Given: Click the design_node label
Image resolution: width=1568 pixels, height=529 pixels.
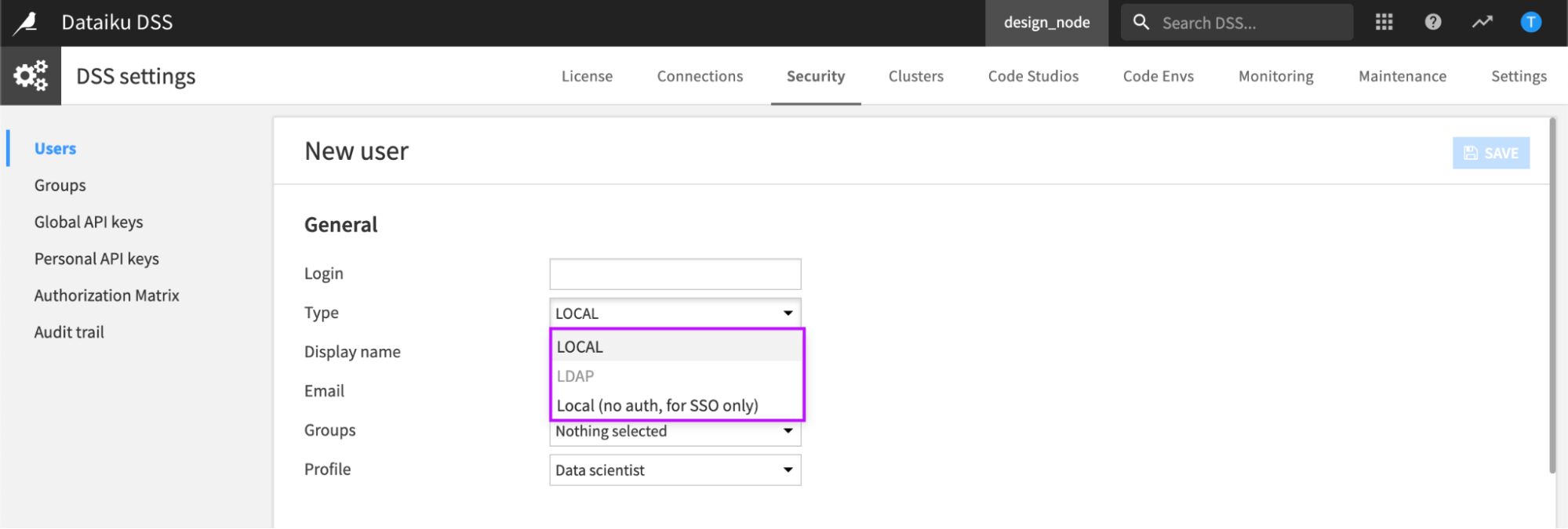Looking at the screenshot, I should [x=1047, y=23].
